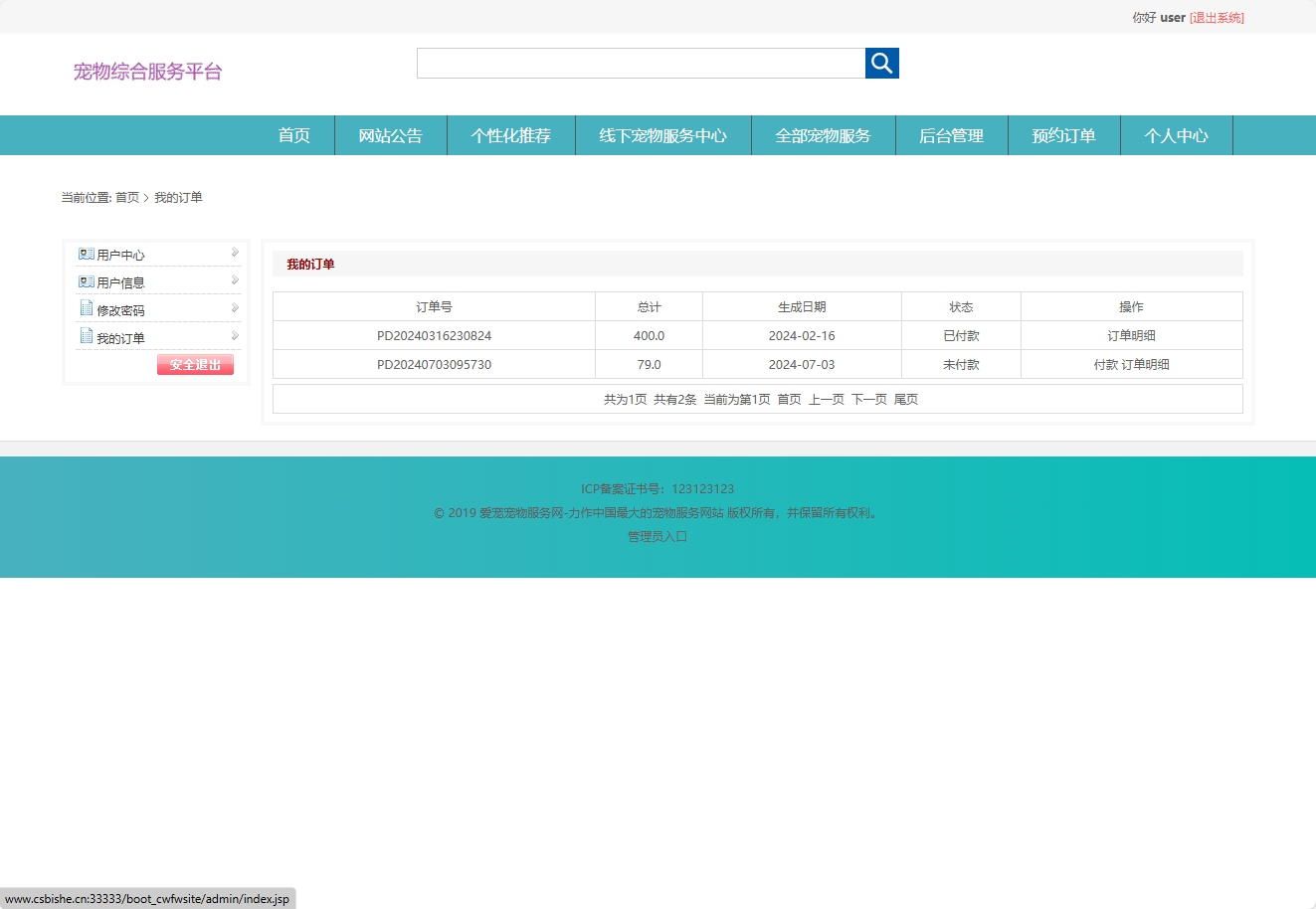This screenshot has width=1316, height=909.
Task: Open 订单明细 for order PD20240316230824
Action: [x=1131, y=336]
